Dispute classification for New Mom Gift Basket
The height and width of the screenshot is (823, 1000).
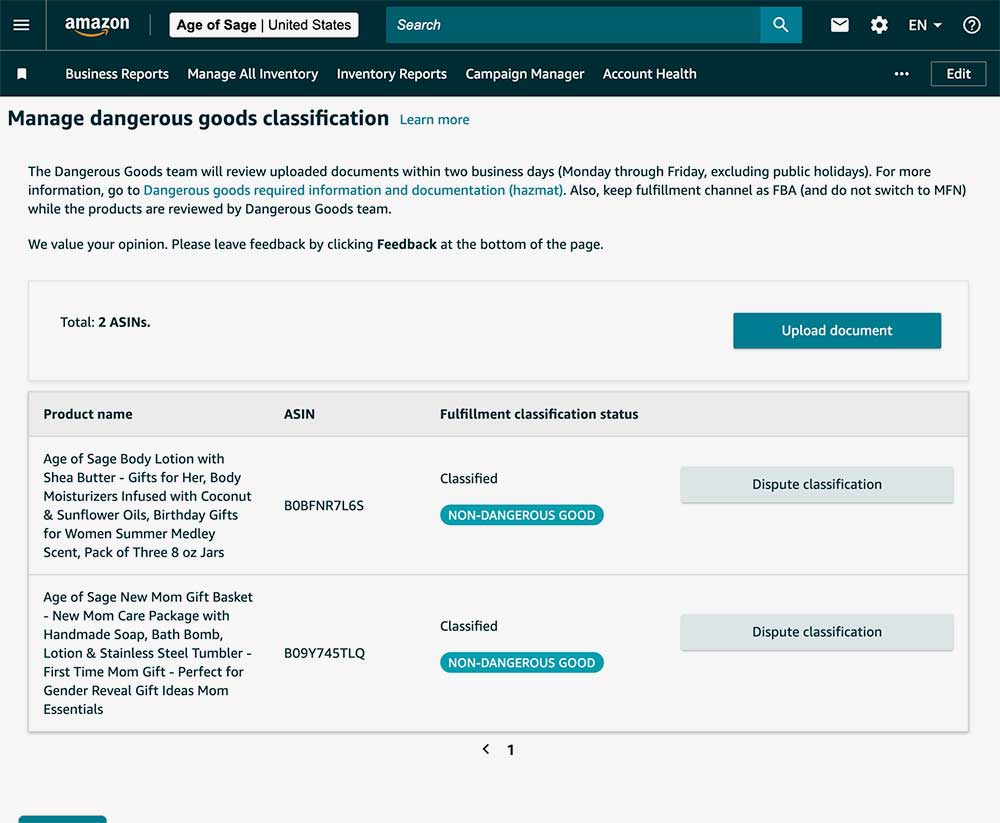tap(816, 632)
